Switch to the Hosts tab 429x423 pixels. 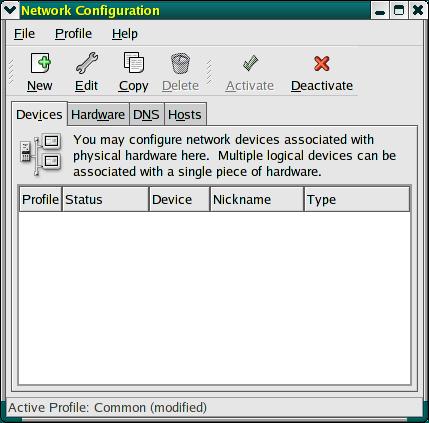pyautogui.click(x=185, y=114)
